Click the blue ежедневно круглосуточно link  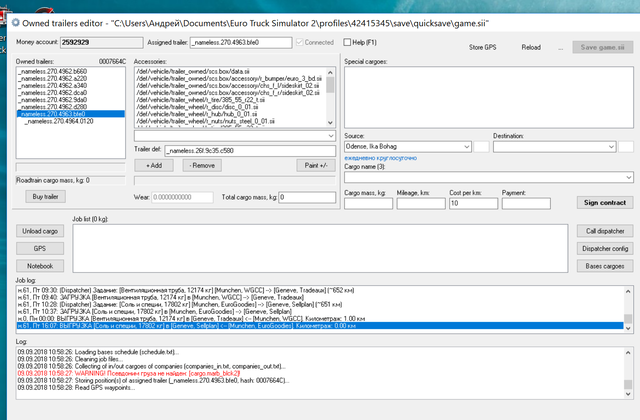point(380,158)
